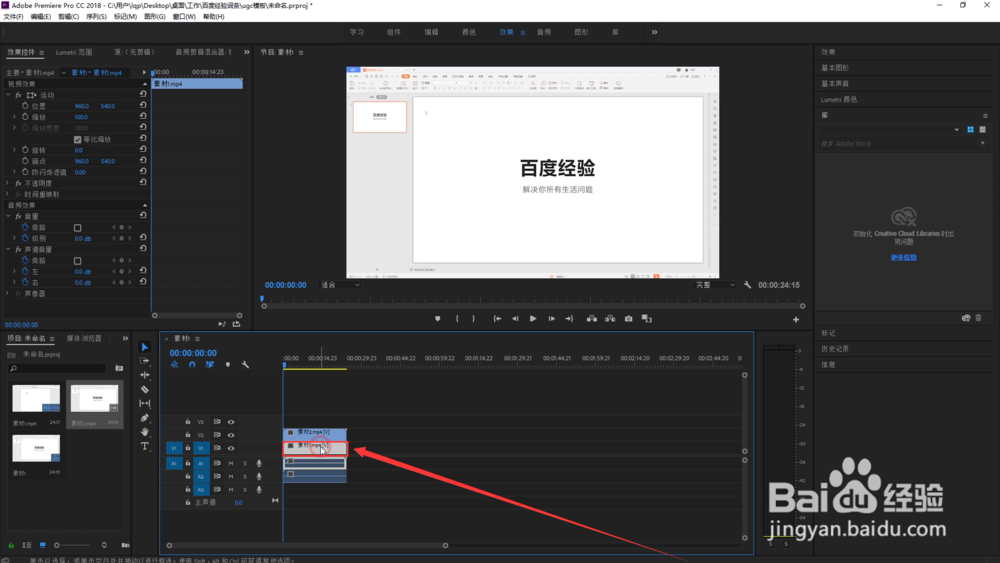Step forward one frame in program monitor

(x=551, y=319)
